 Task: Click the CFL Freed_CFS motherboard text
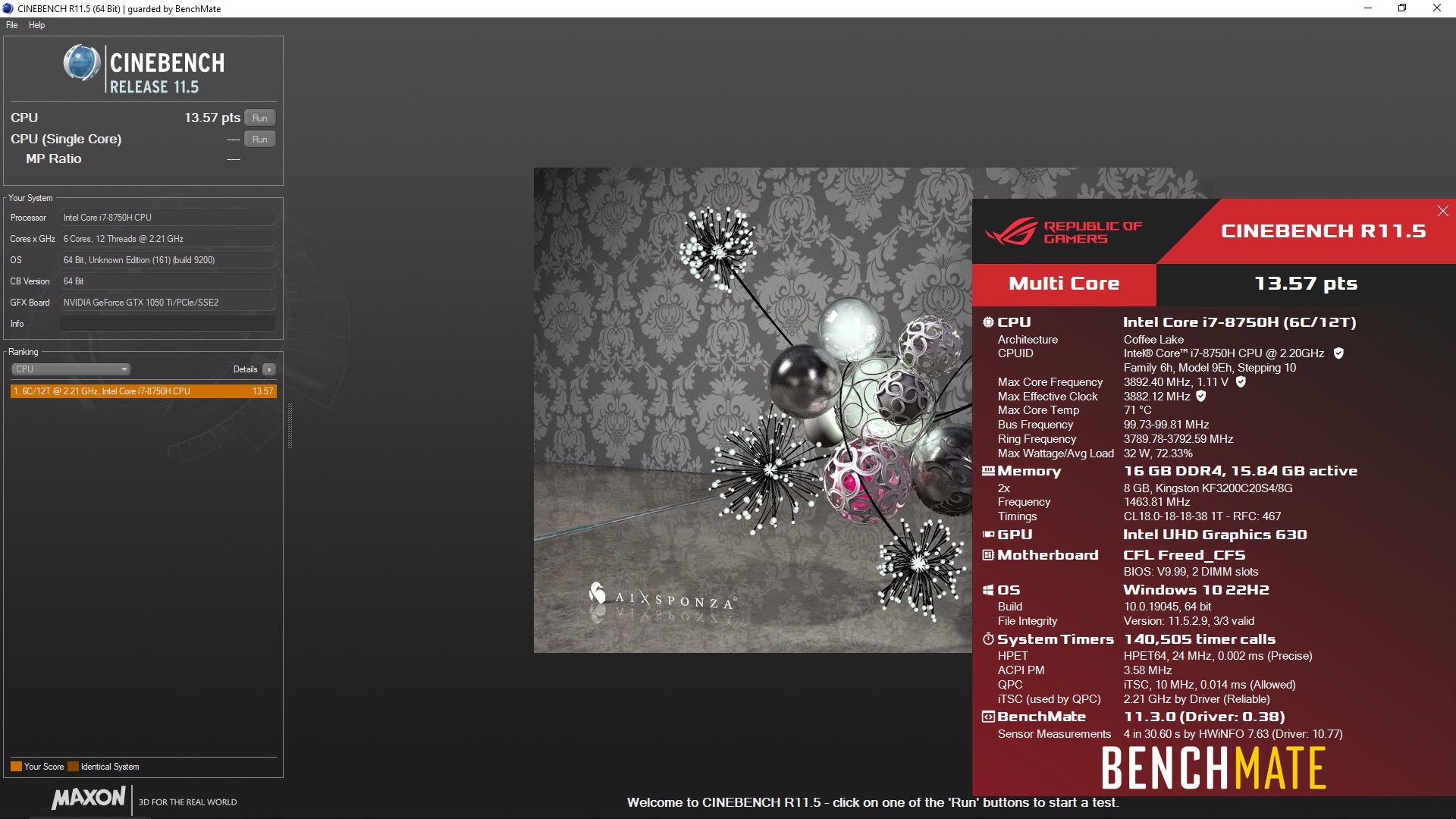tap(1184, 555)
